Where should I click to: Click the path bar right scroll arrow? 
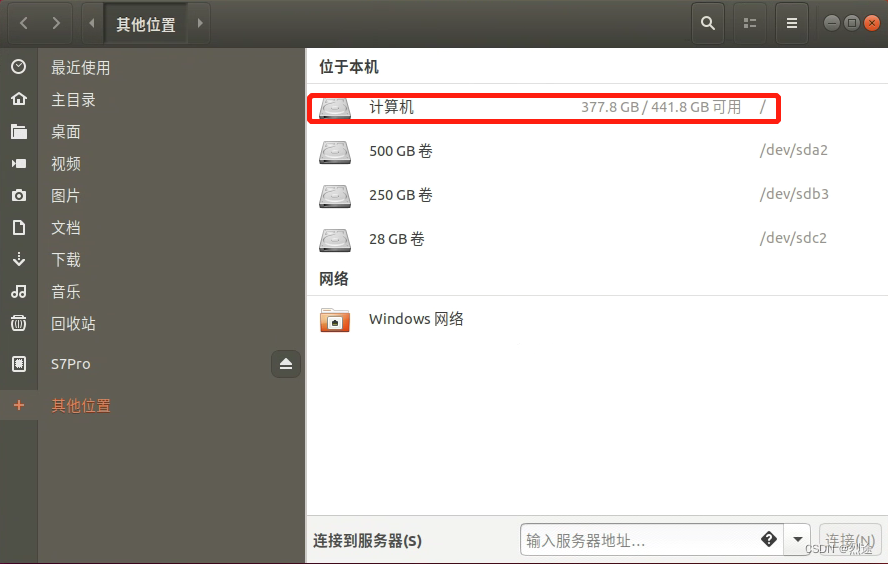pyautogui.click(x=200, y=23)
